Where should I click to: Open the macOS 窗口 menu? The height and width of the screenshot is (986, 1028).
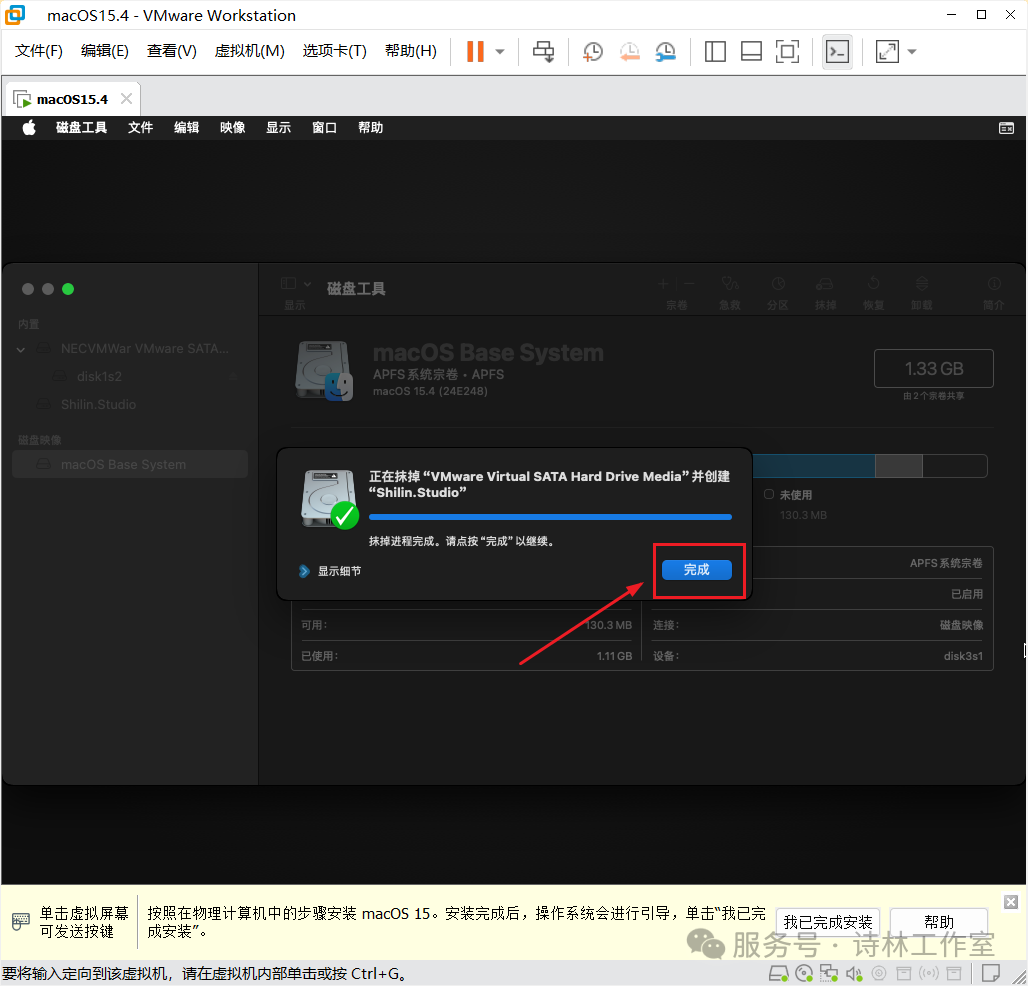click(324, 127)
